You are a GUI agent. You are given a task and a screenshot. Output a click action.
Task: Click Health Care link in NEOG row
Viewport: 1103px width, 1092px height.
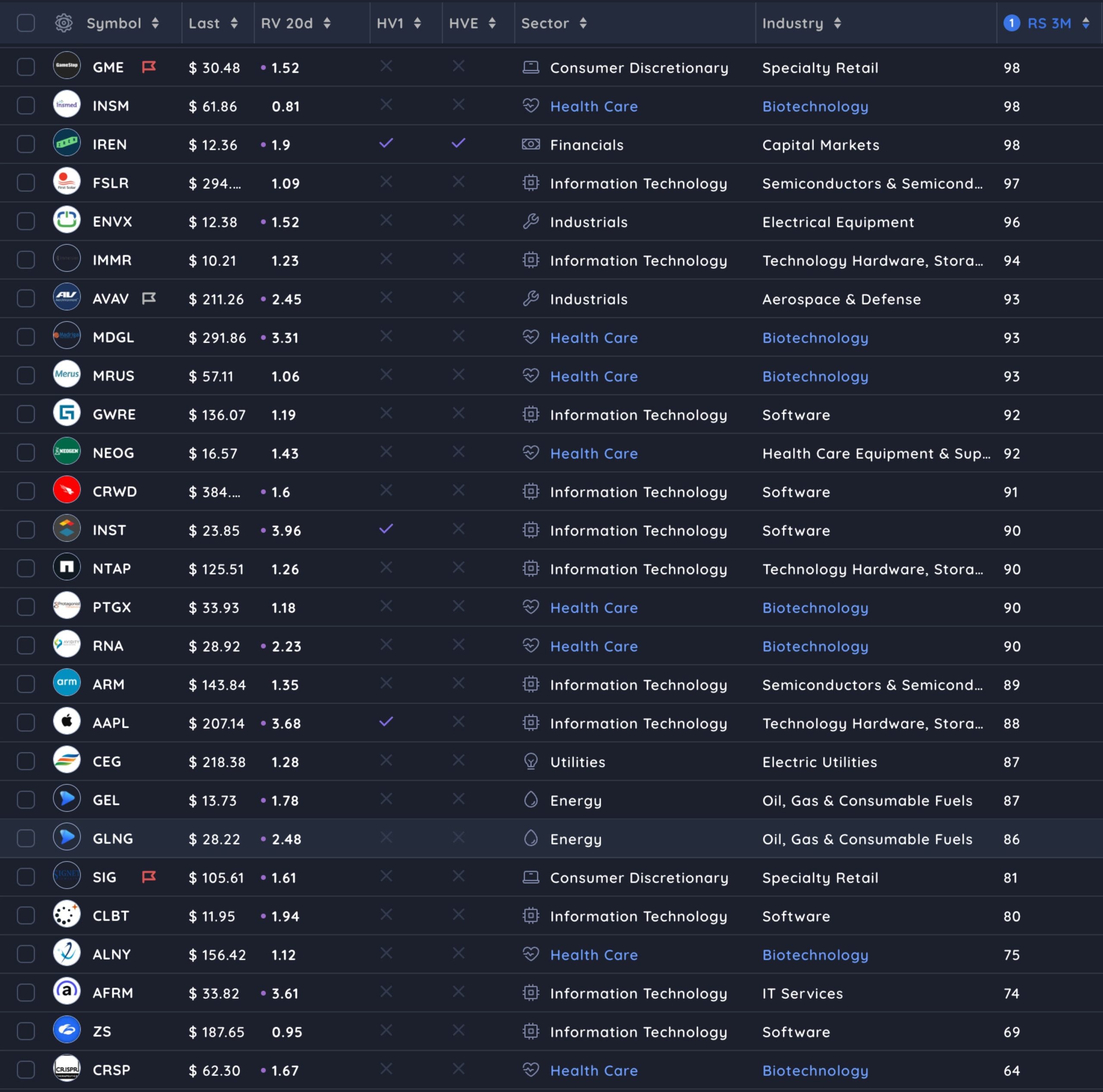click(x=594, y=453)
